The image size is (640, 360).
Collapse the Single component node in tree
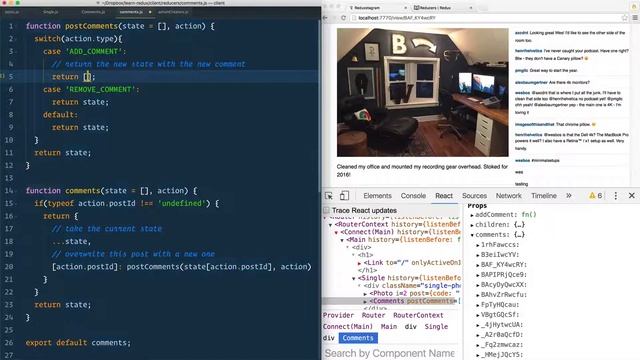[354, 278]
